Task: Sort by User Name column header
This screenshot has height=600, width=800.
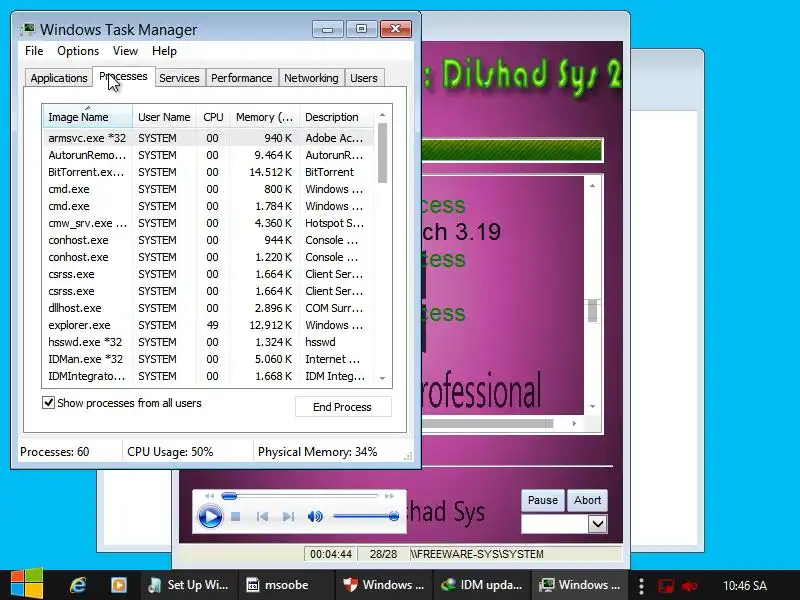Action: [164, 117]
